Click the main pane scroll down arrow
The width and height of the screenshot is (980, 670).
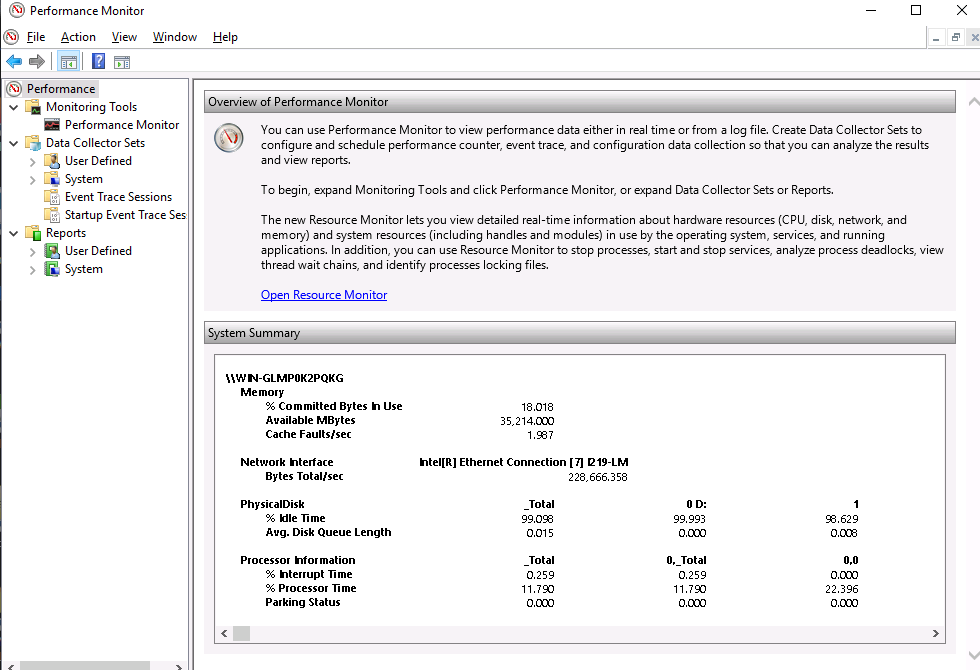973,655
